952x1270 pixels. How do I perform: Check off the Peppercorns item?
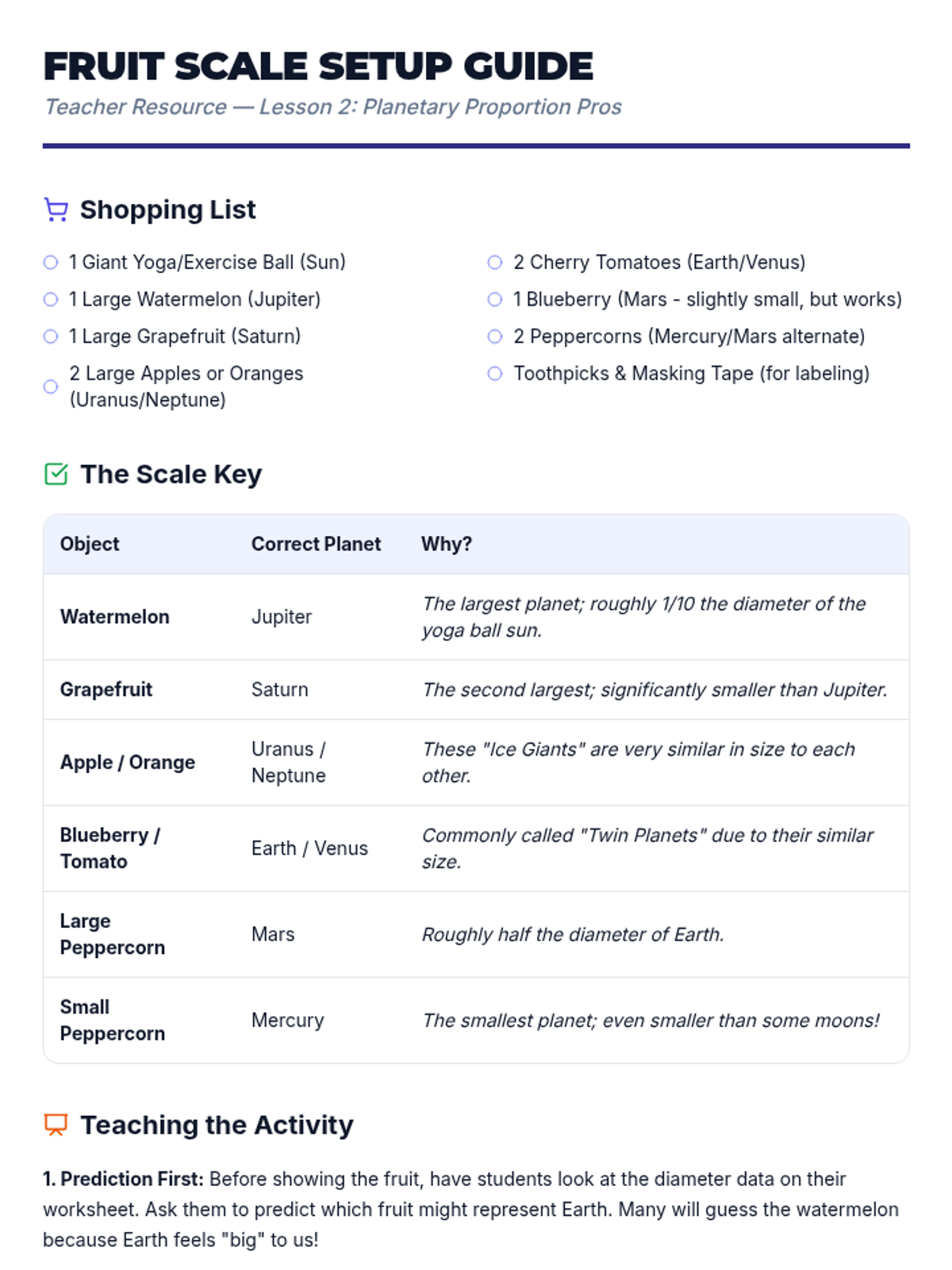[495, 337]
